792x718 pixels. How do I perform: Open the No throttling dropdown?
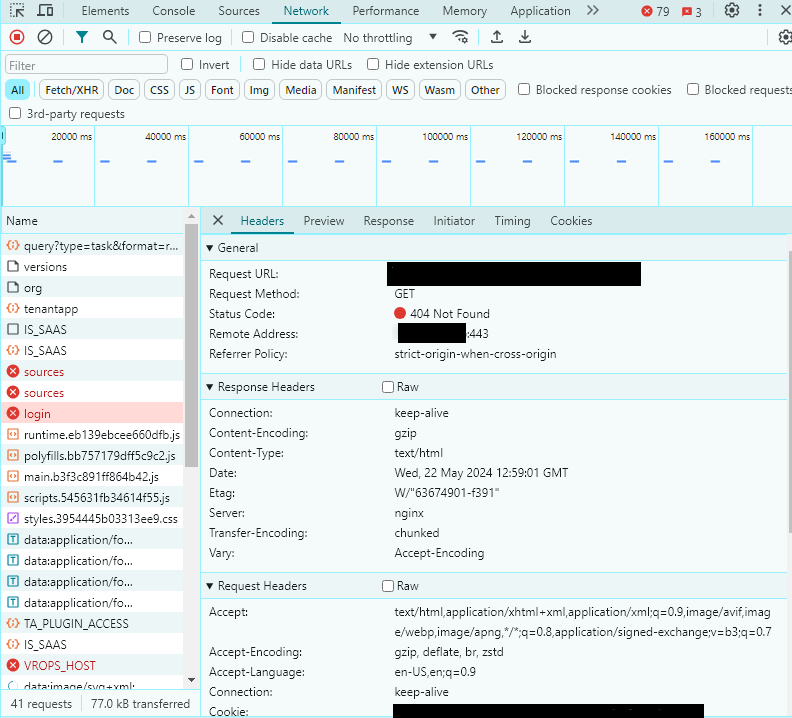click(390, 38)
